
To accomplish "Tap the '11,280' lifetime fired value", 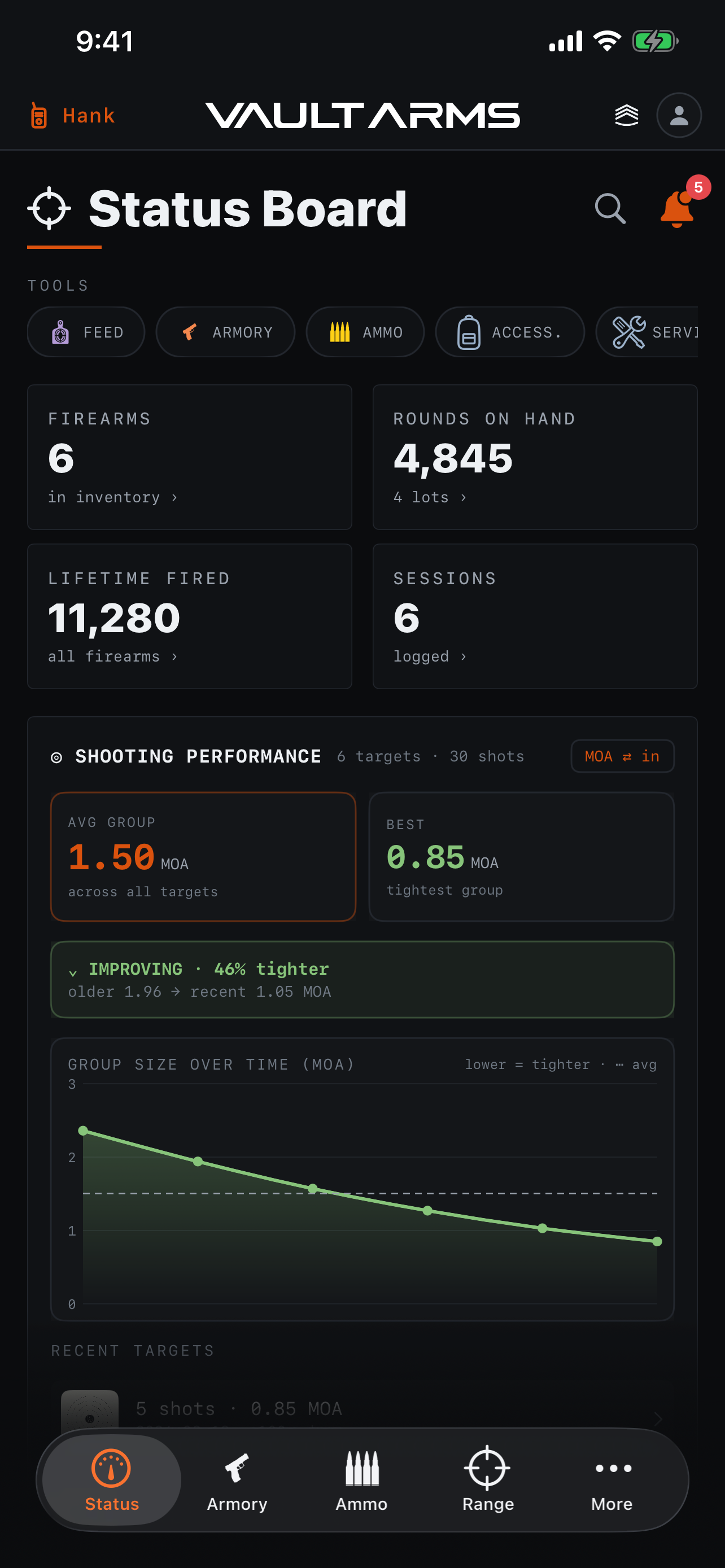I will point(114,618).
